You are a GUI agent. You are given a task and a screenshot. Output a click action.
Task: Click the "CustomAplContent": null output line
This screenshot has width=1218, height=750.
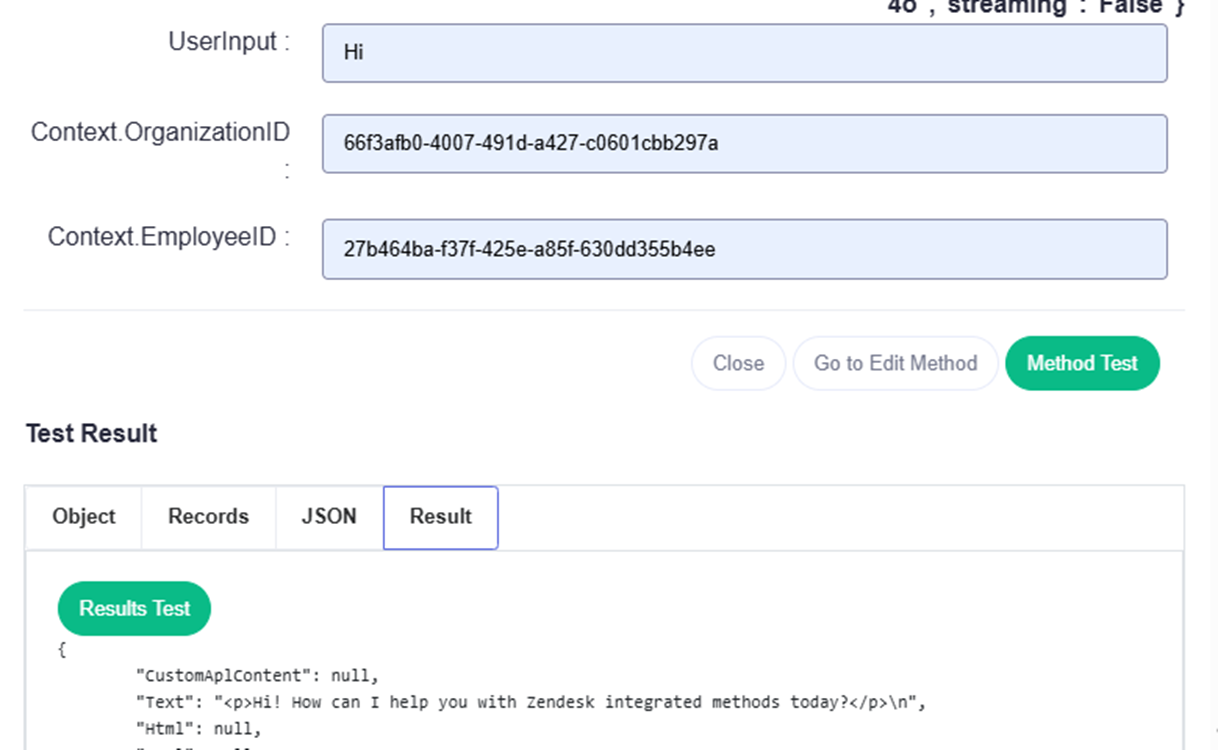[x=257, y=675]
